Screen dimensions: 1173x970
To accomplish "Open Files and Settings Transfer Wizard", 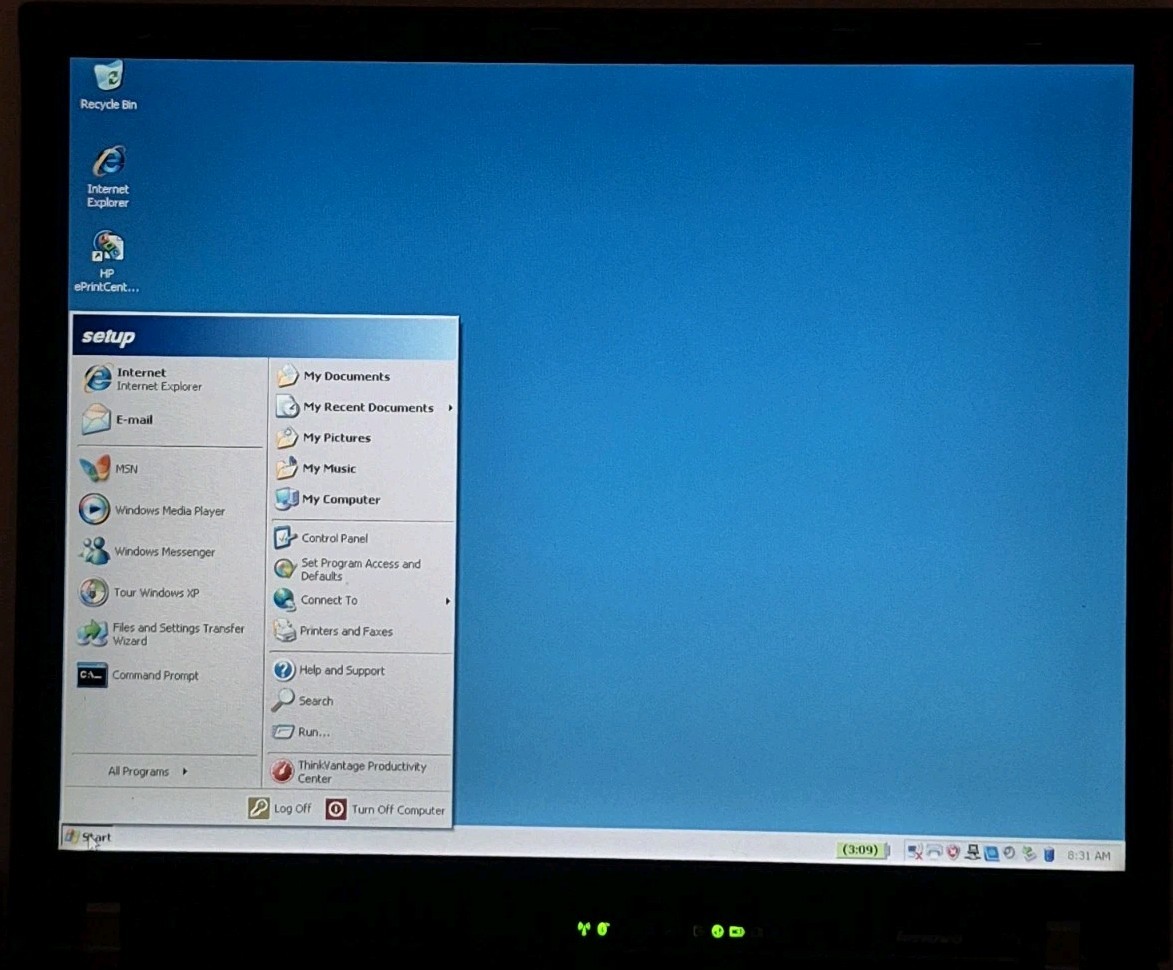I will (168, 634).
